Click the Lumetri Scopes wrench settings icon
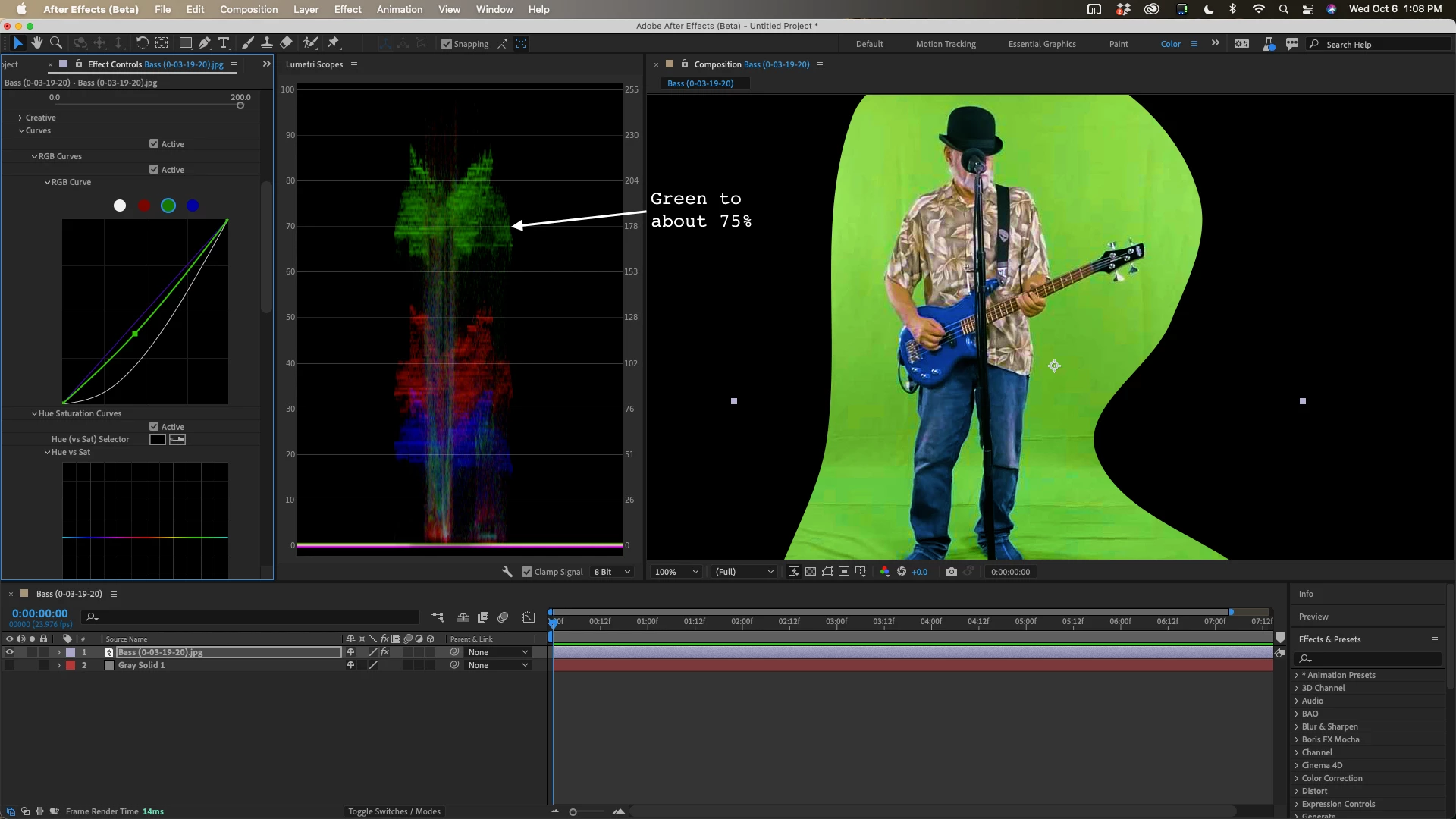This screenshot has height=819, width=1456. pos(507,572)
